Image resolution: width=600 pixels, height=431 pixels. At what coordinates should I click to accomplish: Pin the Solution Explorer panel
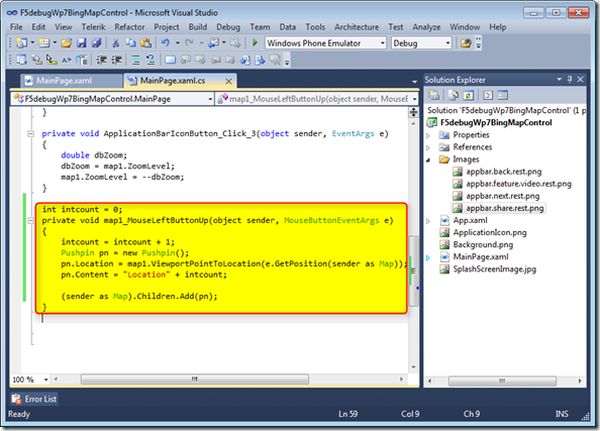570,79
